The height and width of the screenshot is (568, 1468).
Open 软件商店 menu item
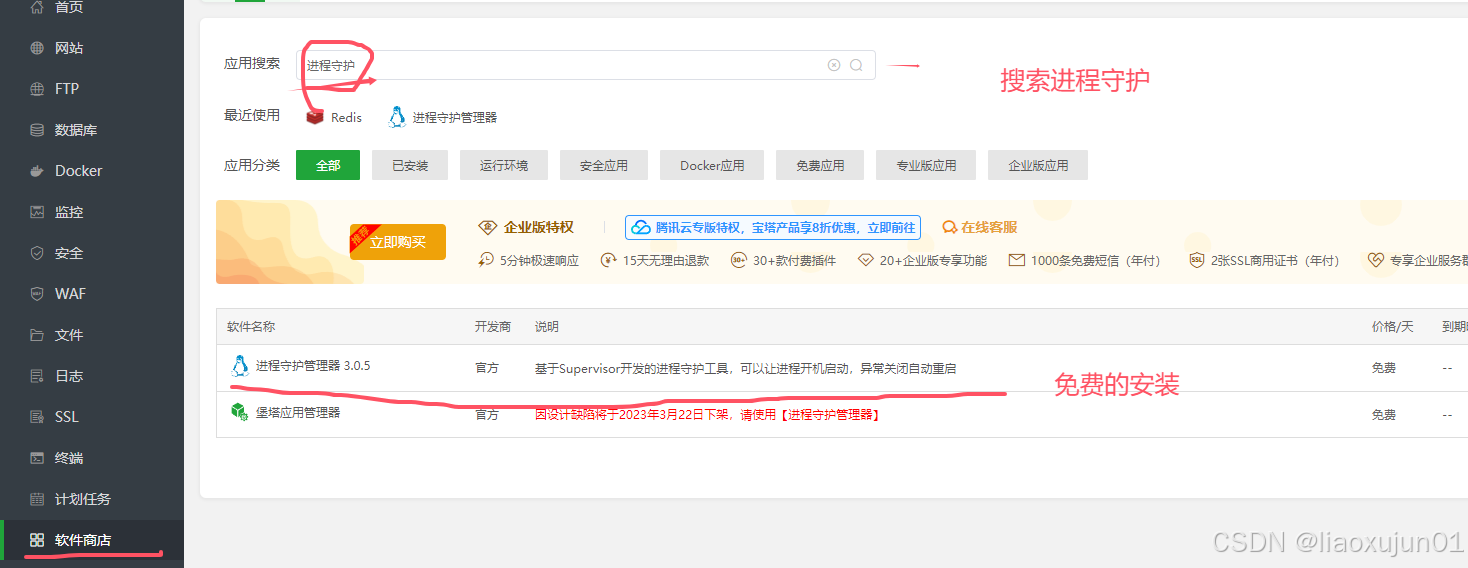click(x=82, y=540)
